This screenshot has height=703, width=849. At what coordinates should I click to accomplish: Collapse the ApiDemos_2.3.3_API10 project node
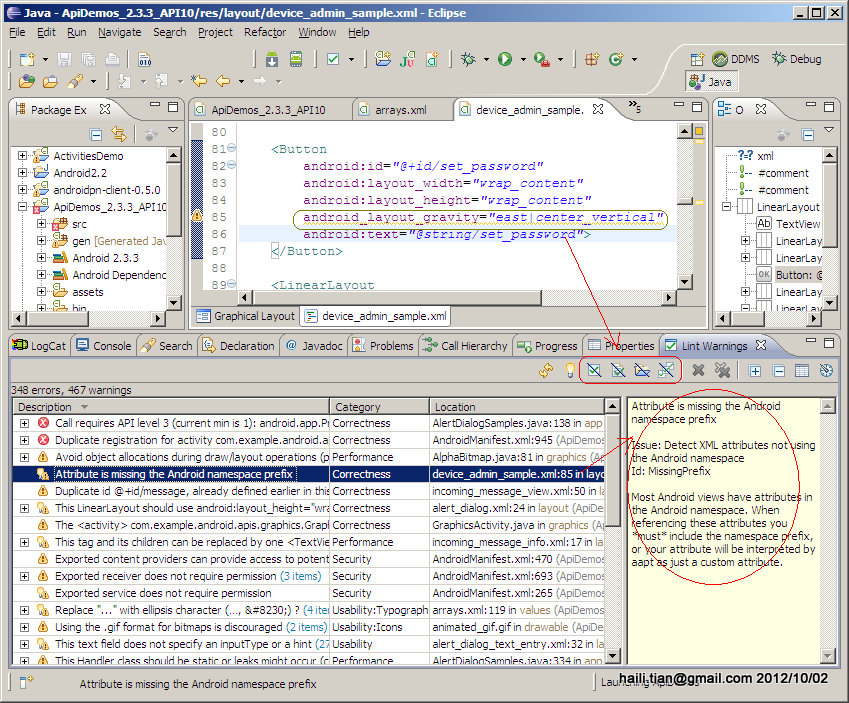coord(22,206)
